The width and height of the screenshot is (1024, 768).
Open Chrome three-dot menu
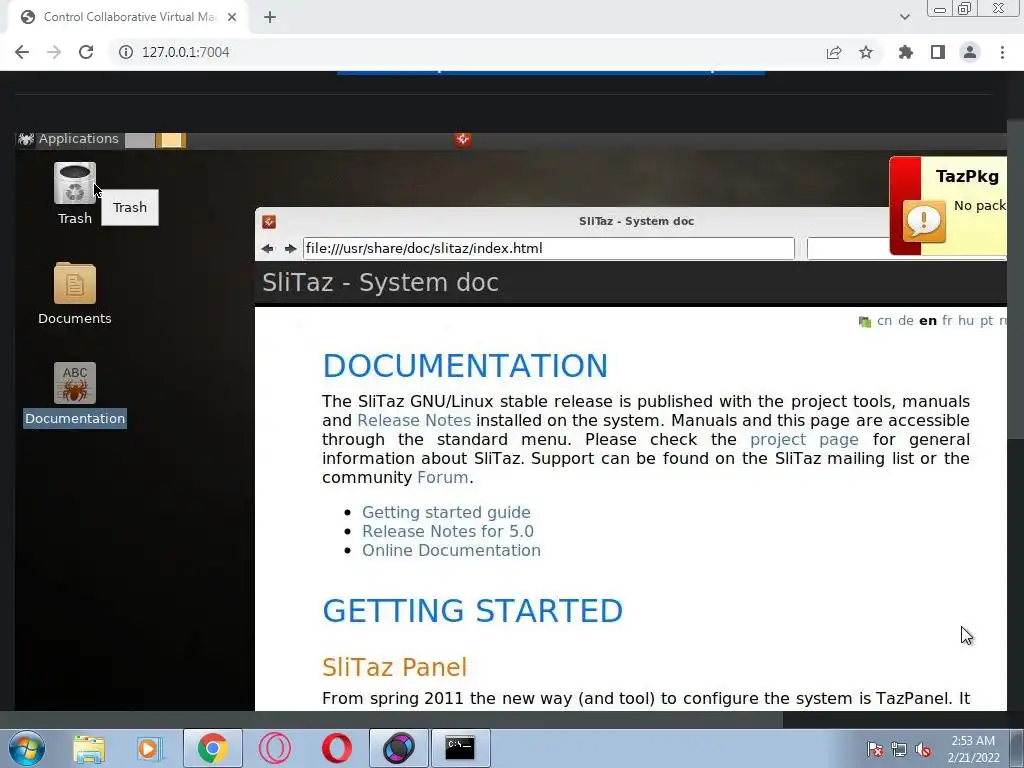[x=1002, y=52]
